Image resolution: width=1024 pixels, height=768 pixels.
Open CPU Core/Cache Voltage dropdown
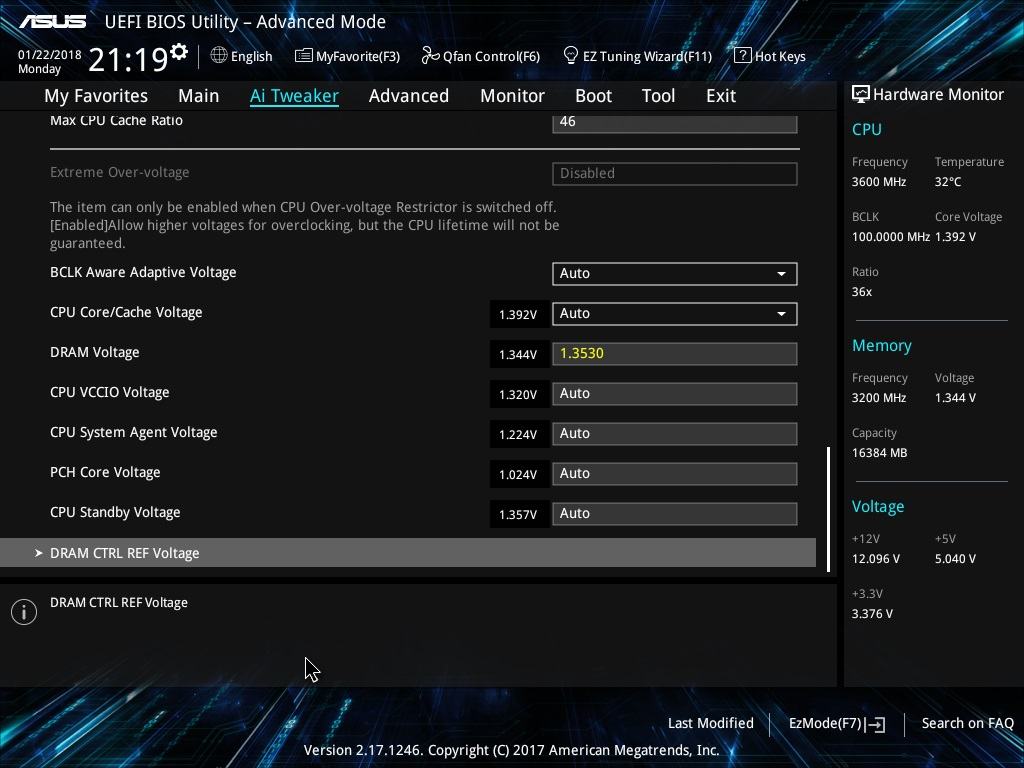[675, 313]
